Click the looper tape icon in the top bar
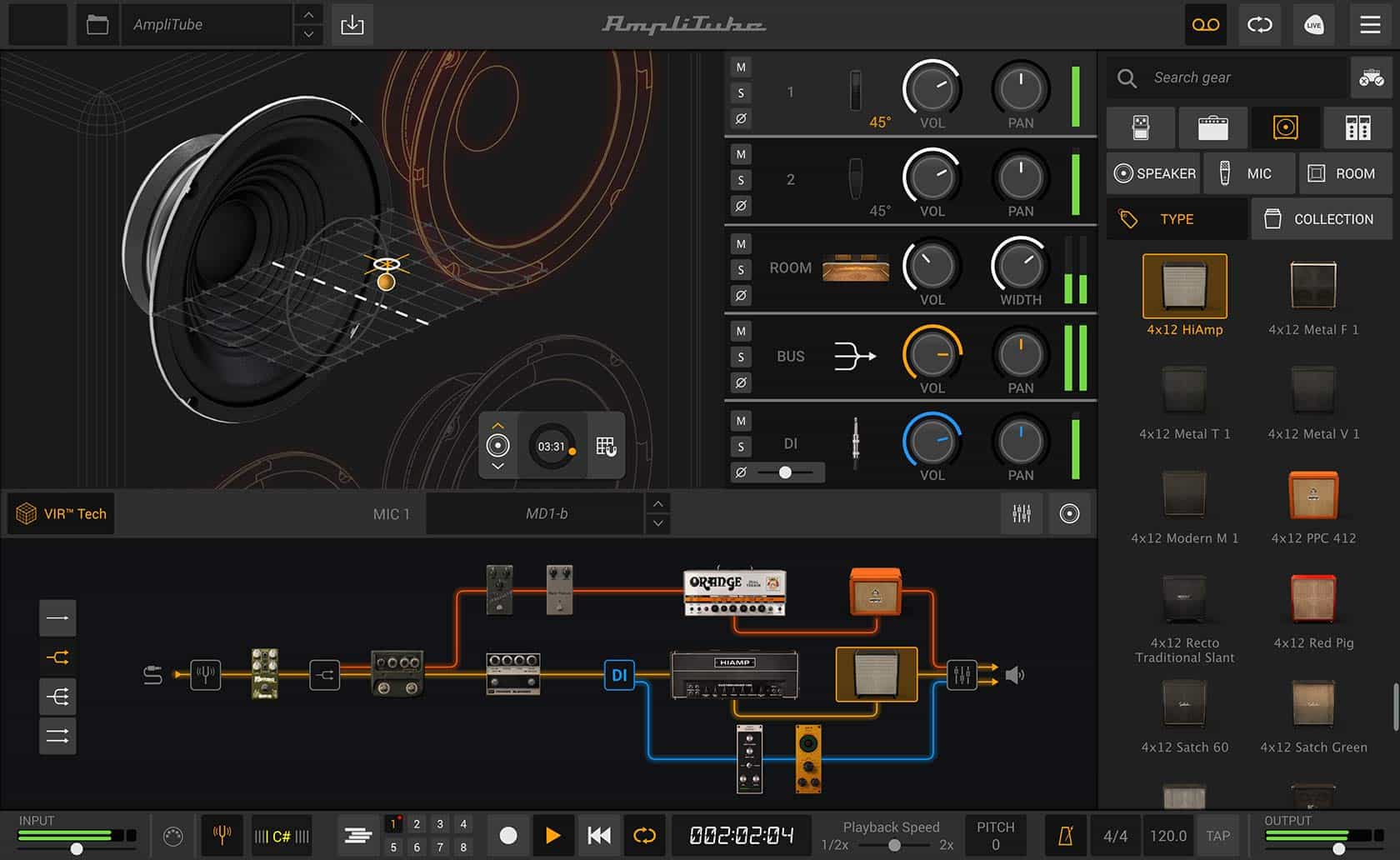This screenshot has height=860, width=1400. tap(1205, 24)
